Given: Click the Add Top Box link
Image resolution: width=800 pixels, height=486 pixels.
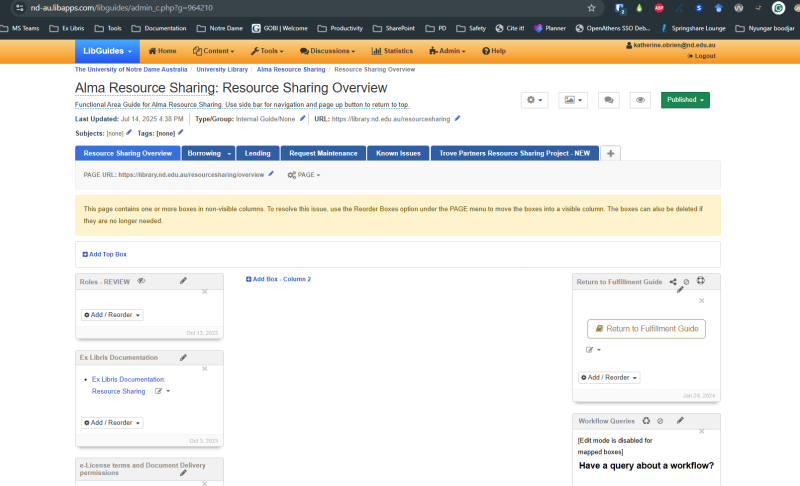Looking at the screenshot, I should tap(105, 254).
